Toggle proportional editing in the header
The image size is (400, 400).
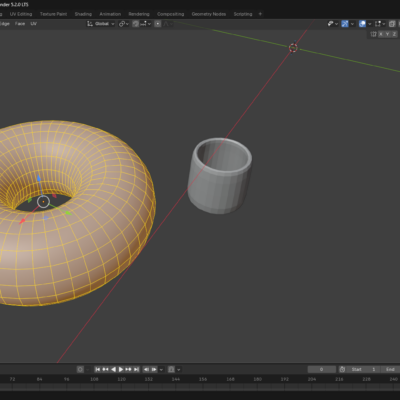[x=158, y=24]
